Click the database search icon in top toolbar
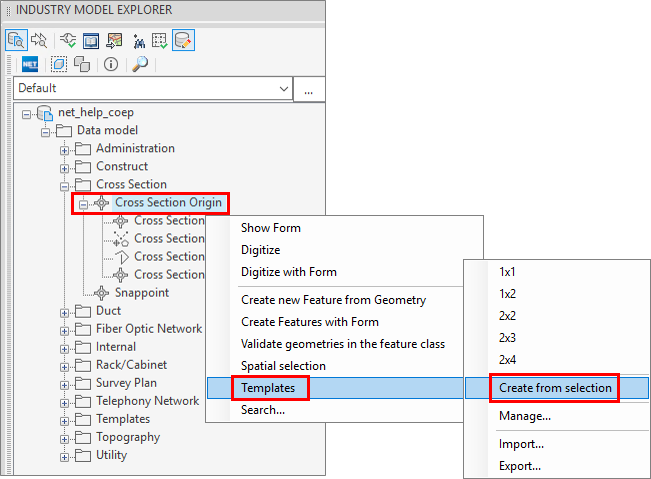Screen dimensions: 651x479 [17, 41]
